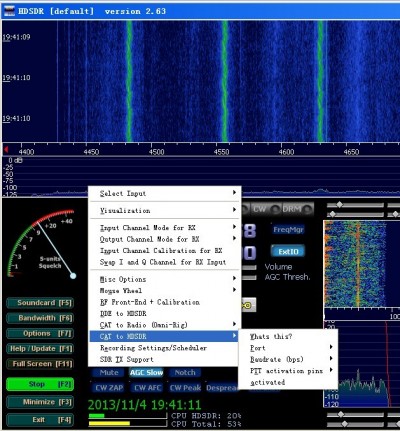Expand the Mouse Wheel submenu
The width and height of the screenshot is (400, 431).
click(x=165, y=290)
